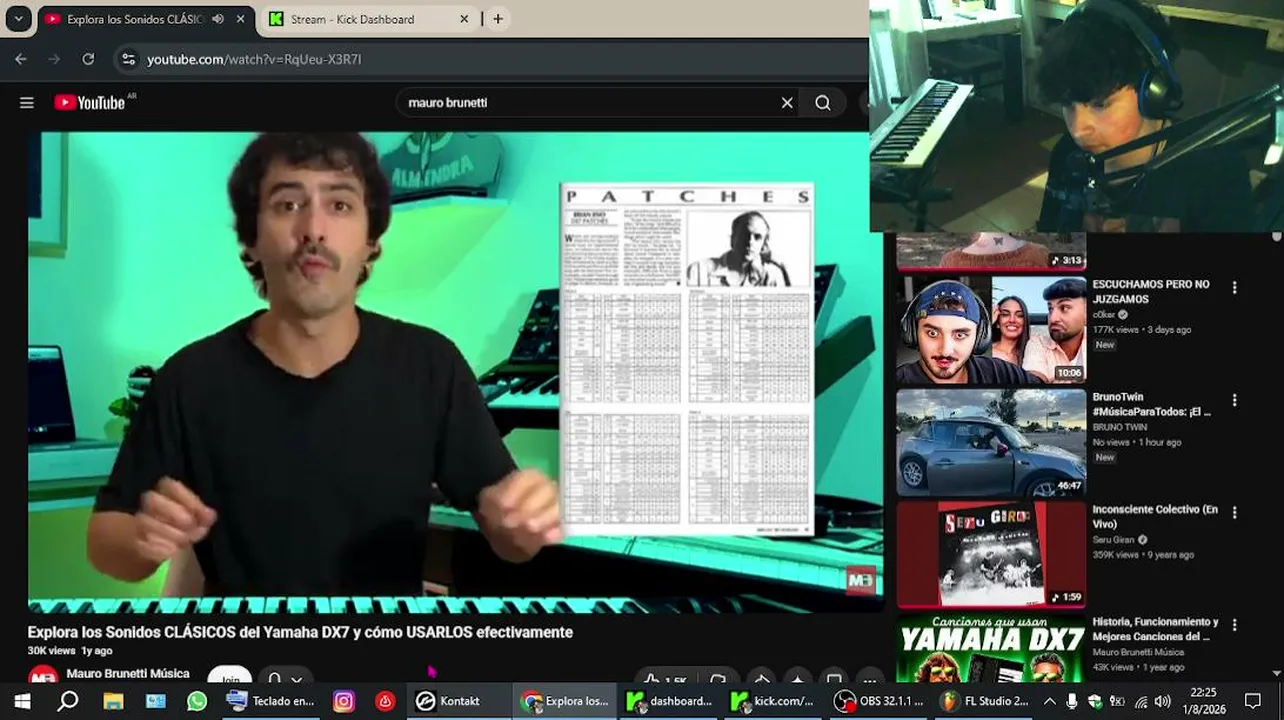1284x720 pixels.
Task: Open options for ESCUCHAMOS PERO NO JUZGAMOS
Action: pyautogui.click(x=1234, y=288)
